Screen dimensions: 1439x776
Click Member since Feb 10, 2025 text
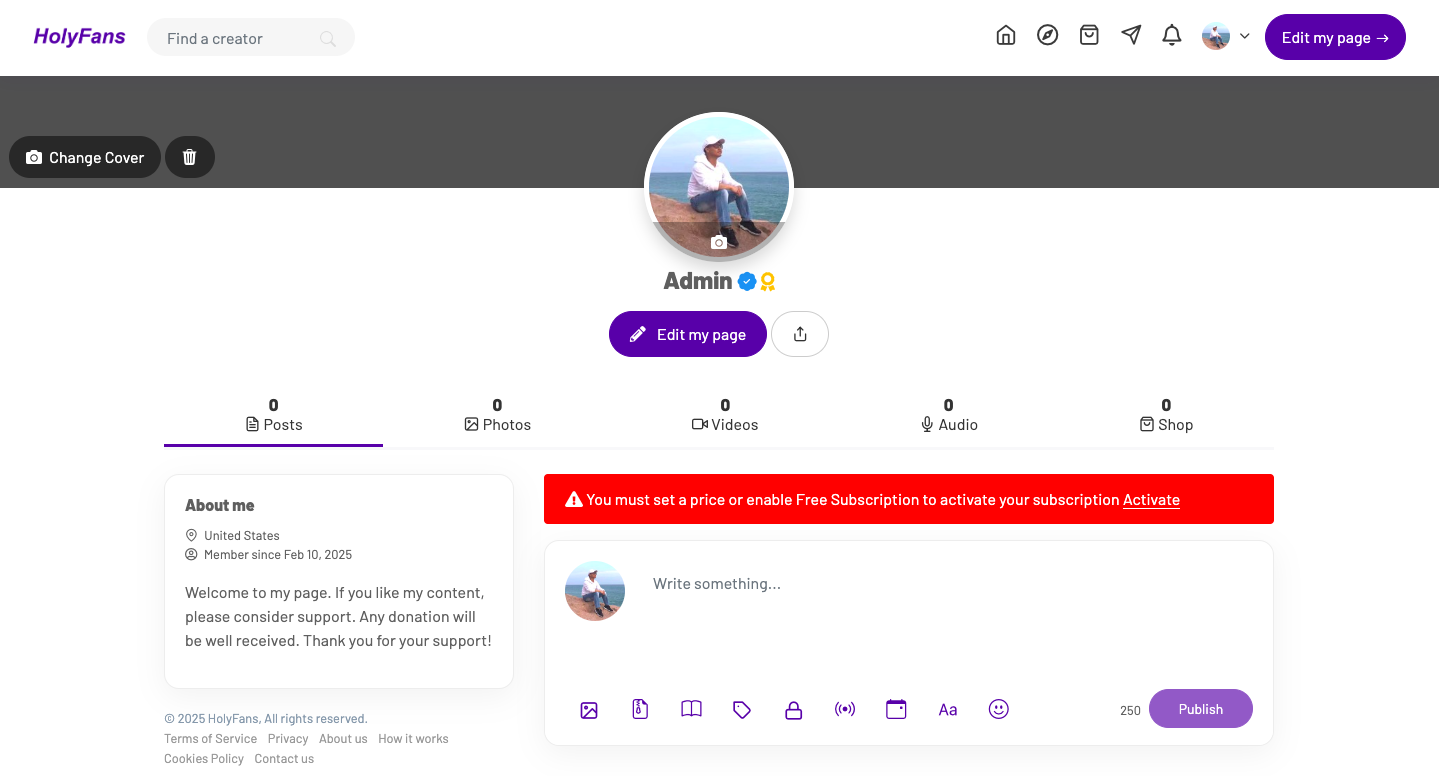coord(278,555)
